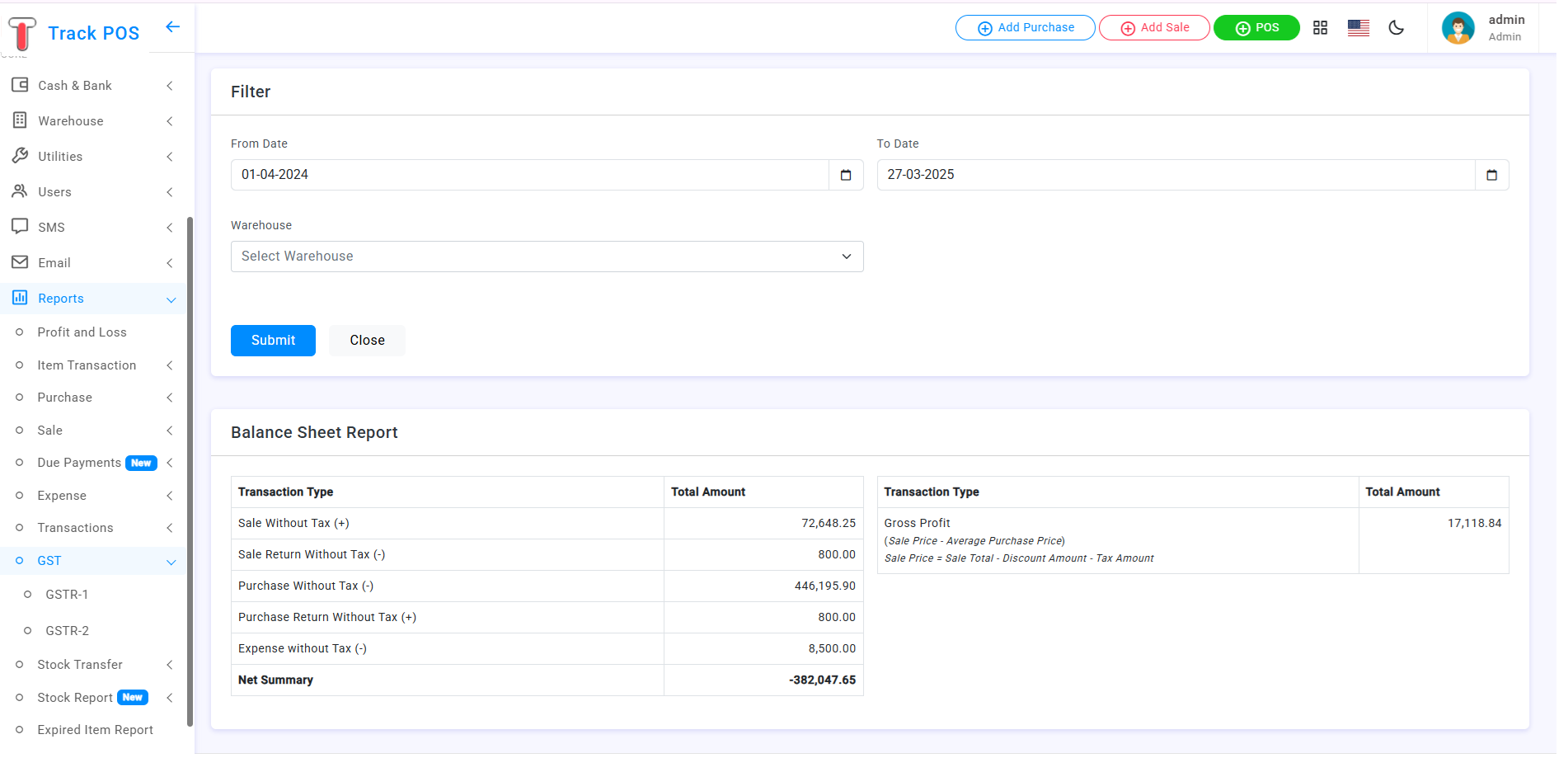Image resolution: width=1568 pixels, height=758 pixels.
Task: Click the From Date input field
Action: coord(529,175)
